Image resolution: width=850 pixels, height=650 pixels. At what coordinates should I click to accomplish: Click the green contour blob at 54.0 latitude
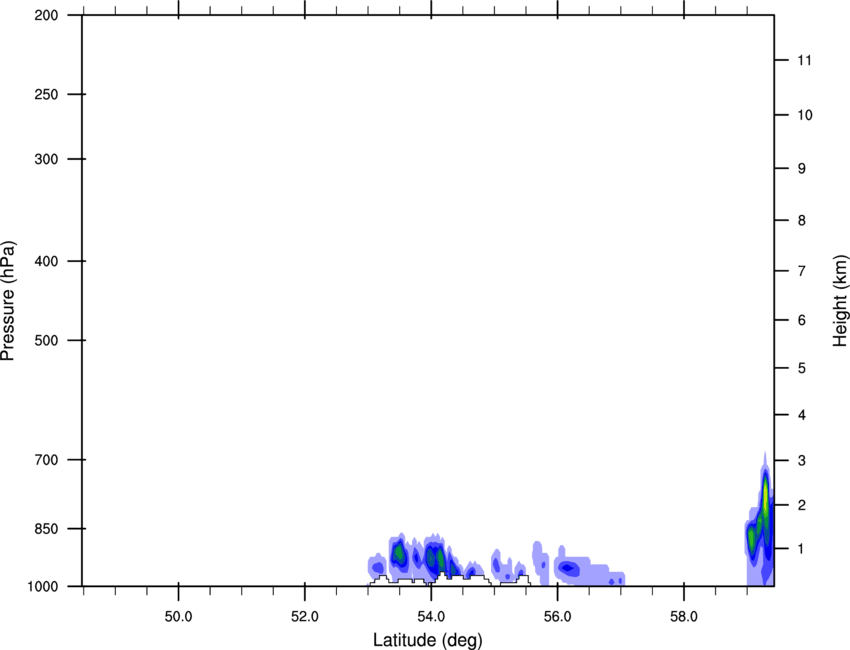433,556
